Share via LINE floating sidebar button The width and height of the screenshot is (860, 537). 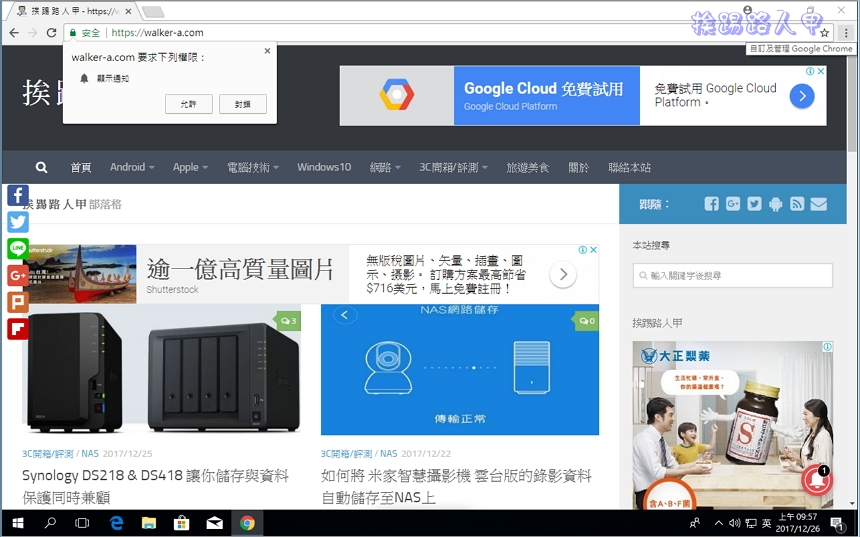[18, 248]
